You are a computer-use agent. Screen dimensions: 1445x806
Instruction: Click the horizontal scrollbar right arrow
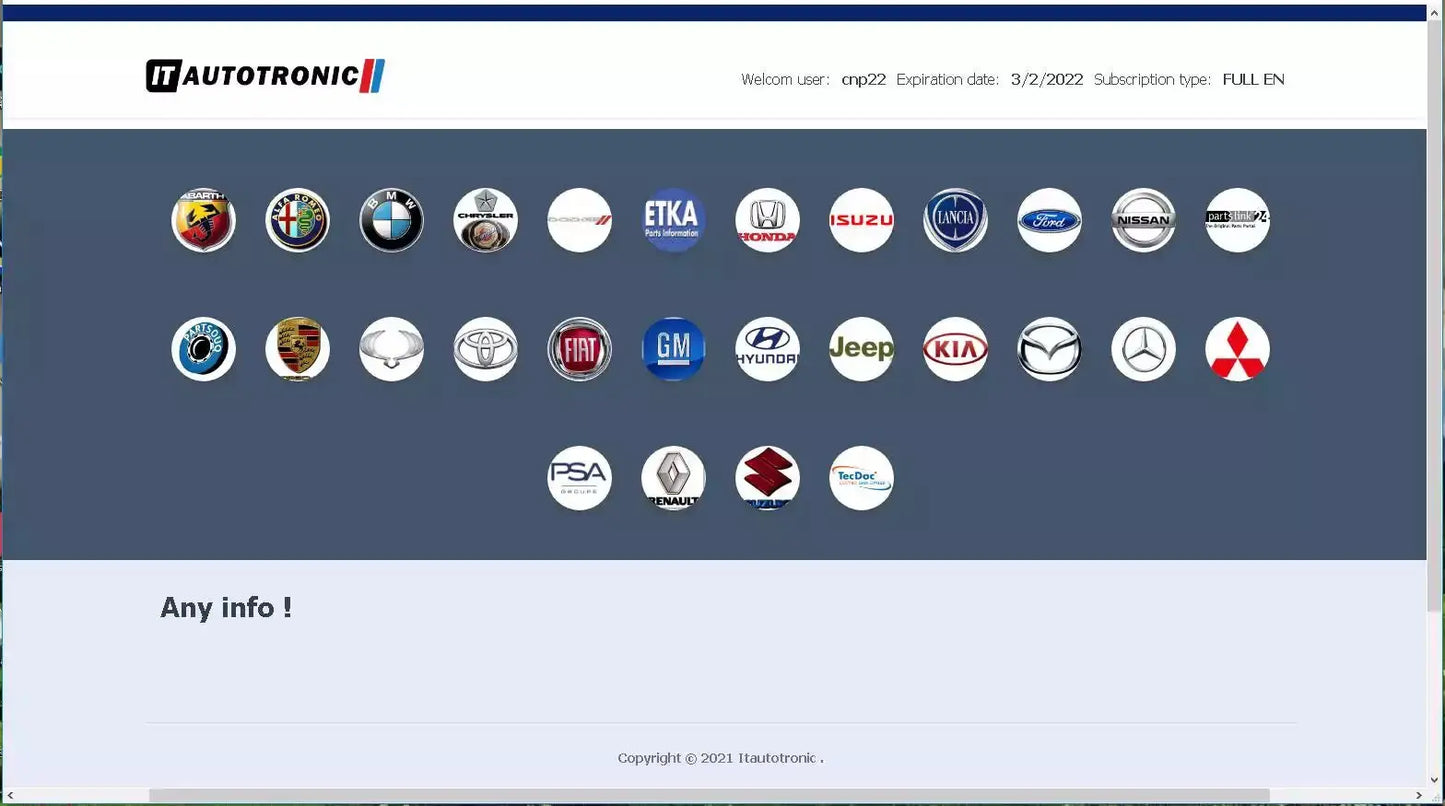coord(1419,796)
